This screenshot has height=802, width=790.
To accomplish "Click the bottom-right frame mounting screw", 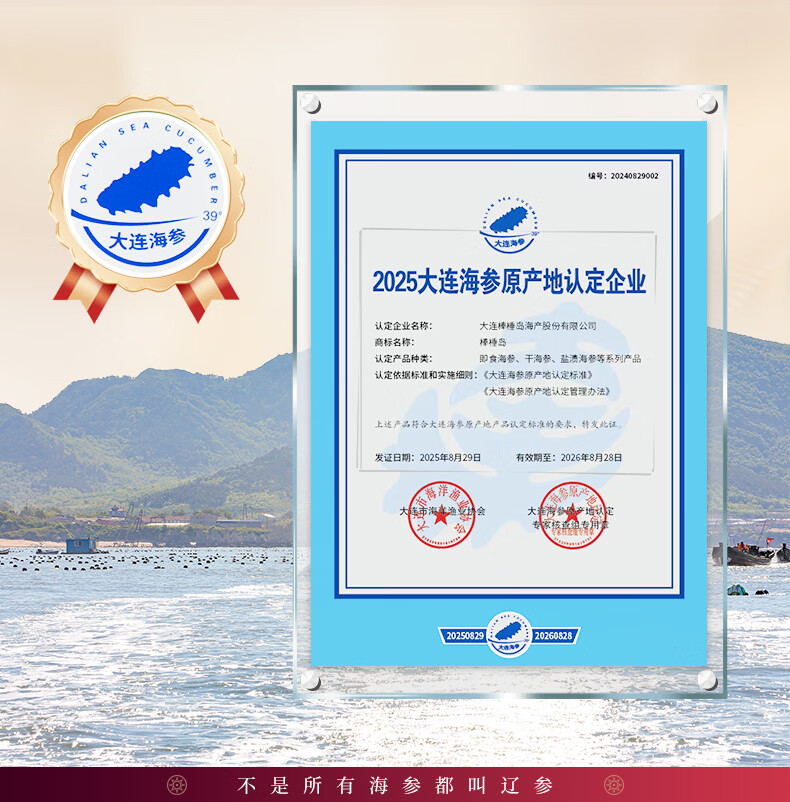I will click(707, 679).
